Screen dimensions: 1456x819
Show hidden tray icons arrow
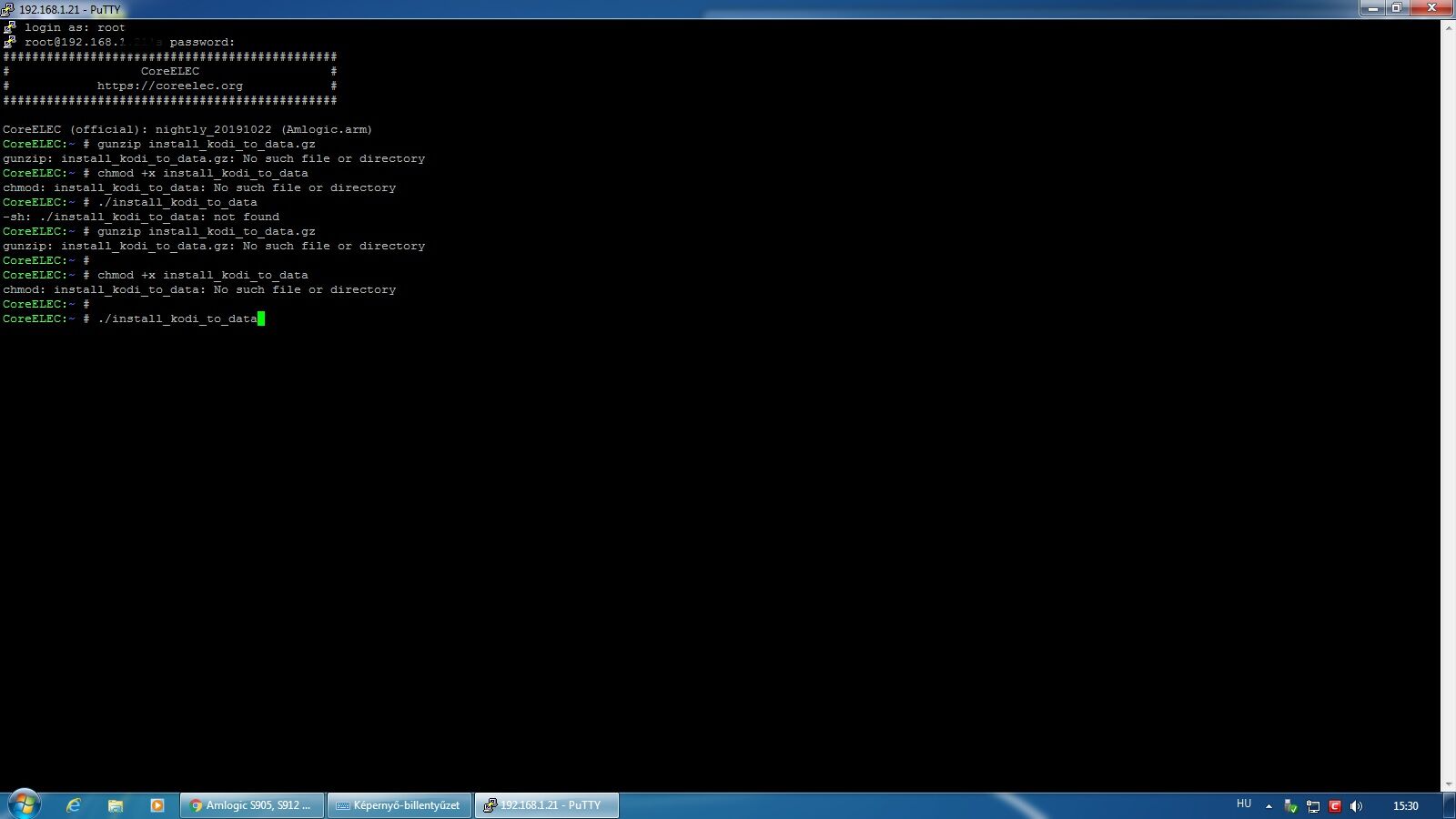click(x=1269, y=806)
